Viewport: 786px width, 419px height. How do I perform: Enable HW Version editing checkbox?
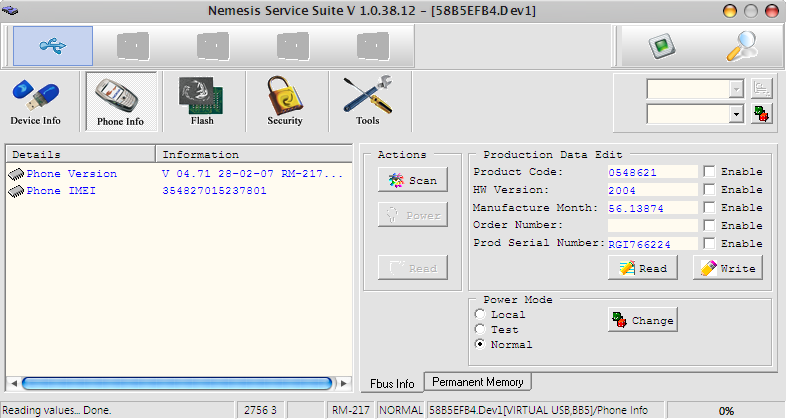709,189
